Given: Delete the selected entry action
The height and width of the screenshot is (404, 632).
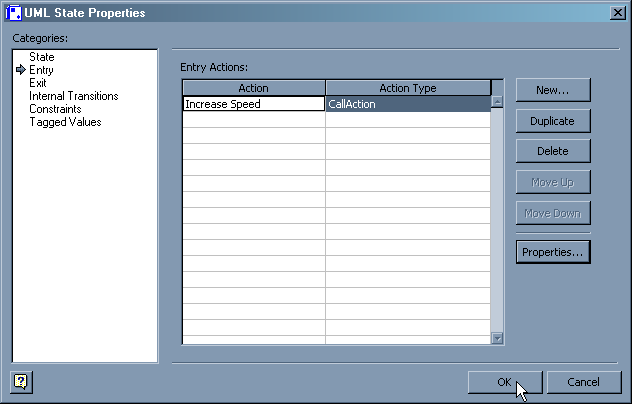Looking at the screenshot, I should click(x=553, y=151).
